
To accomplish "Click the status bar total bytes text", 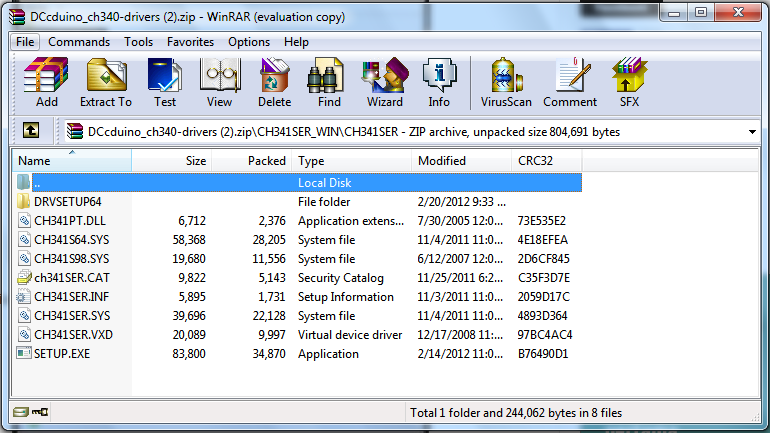I will [x=516, y=413].
